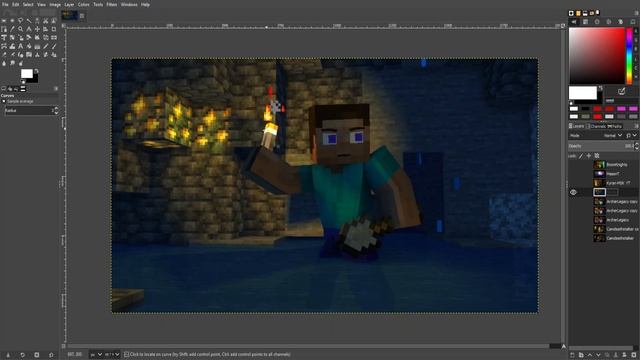Select the Clone stamp tool
This screenshot has height=360, width=640.
tap(37, 55)
